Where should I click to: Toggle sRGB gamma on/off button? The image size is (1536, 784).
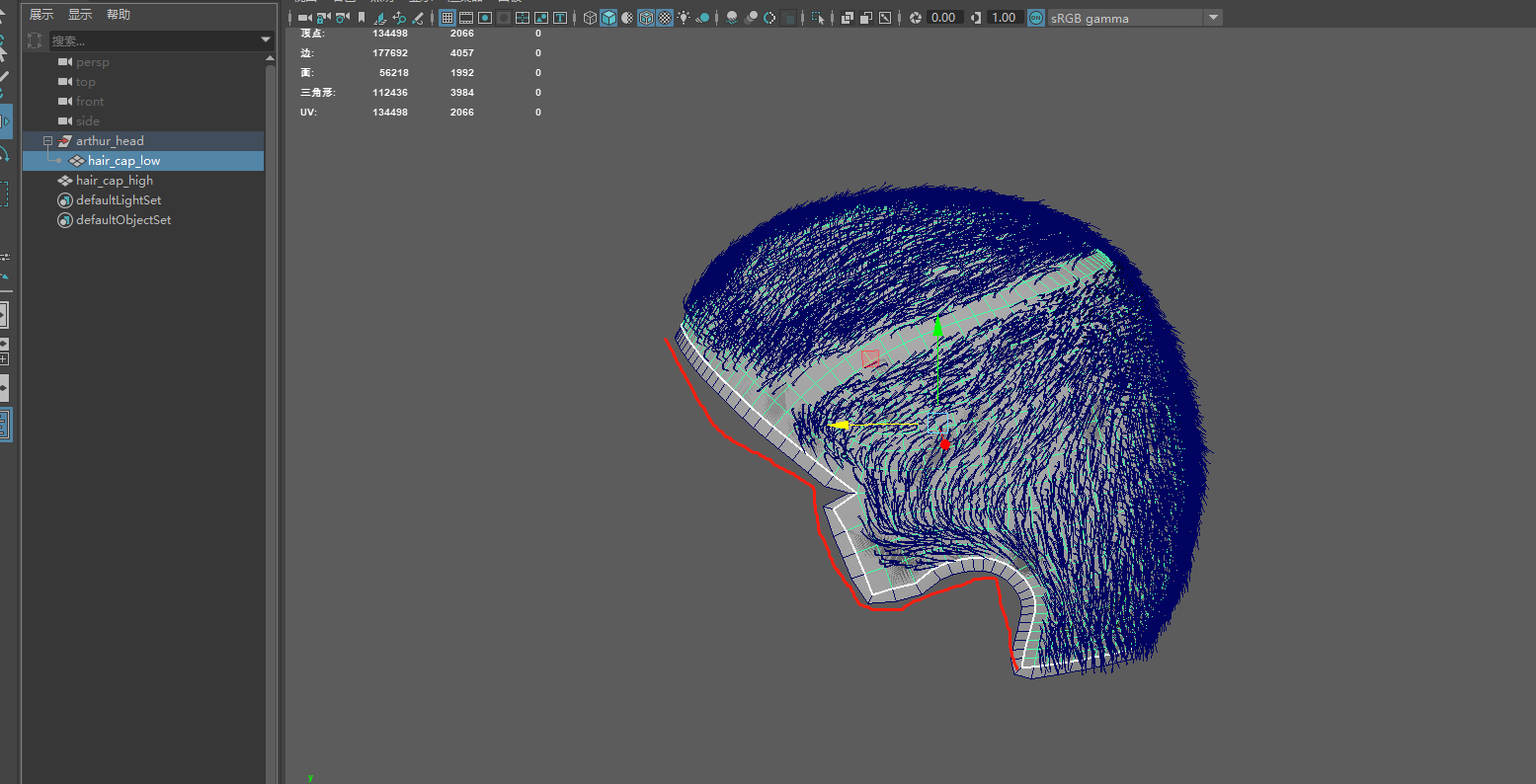click(x=1034, y=17)
